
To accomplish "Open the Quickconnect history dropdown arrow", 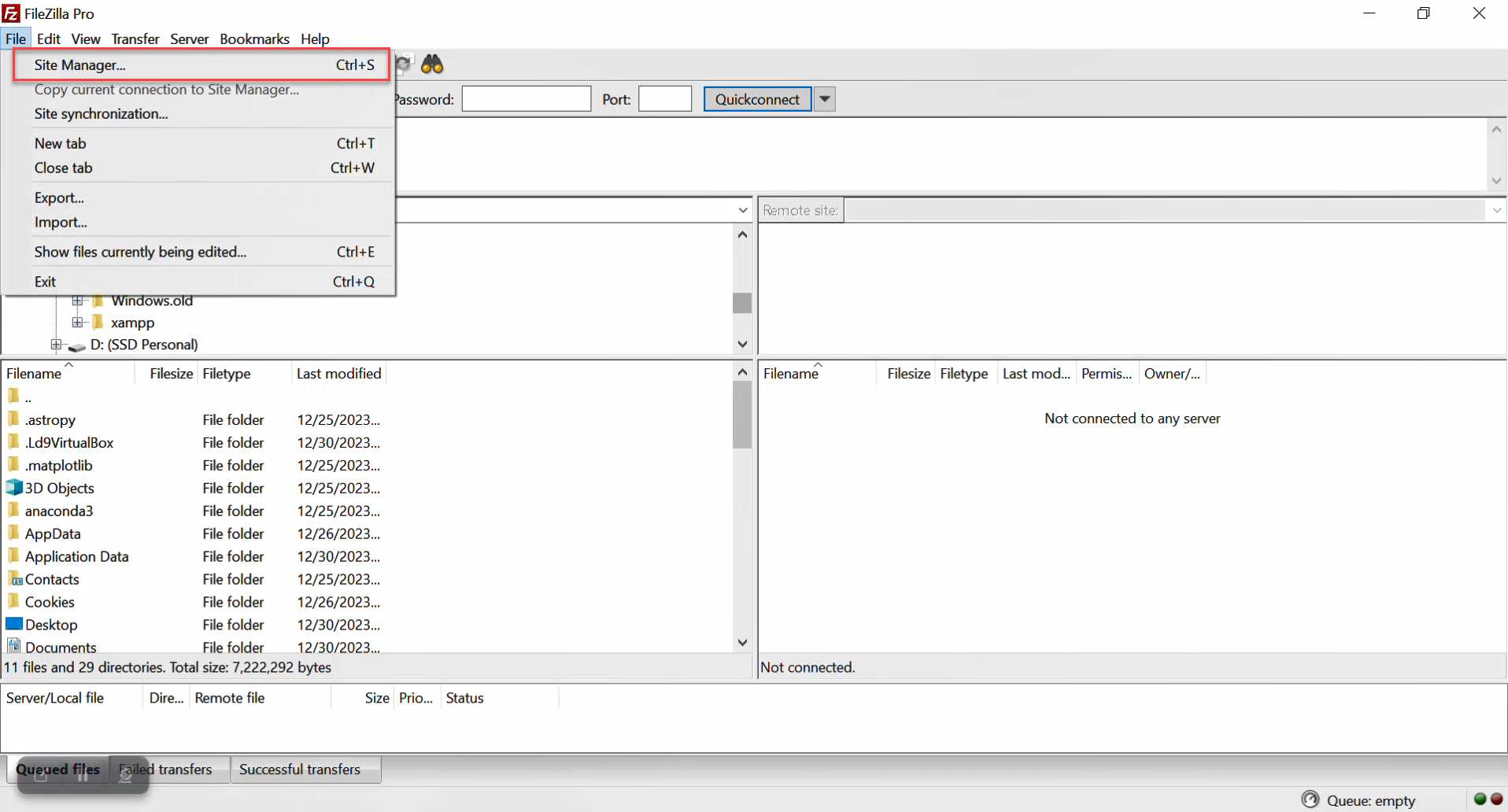I will pyautogui.click(x=824, y=99).
